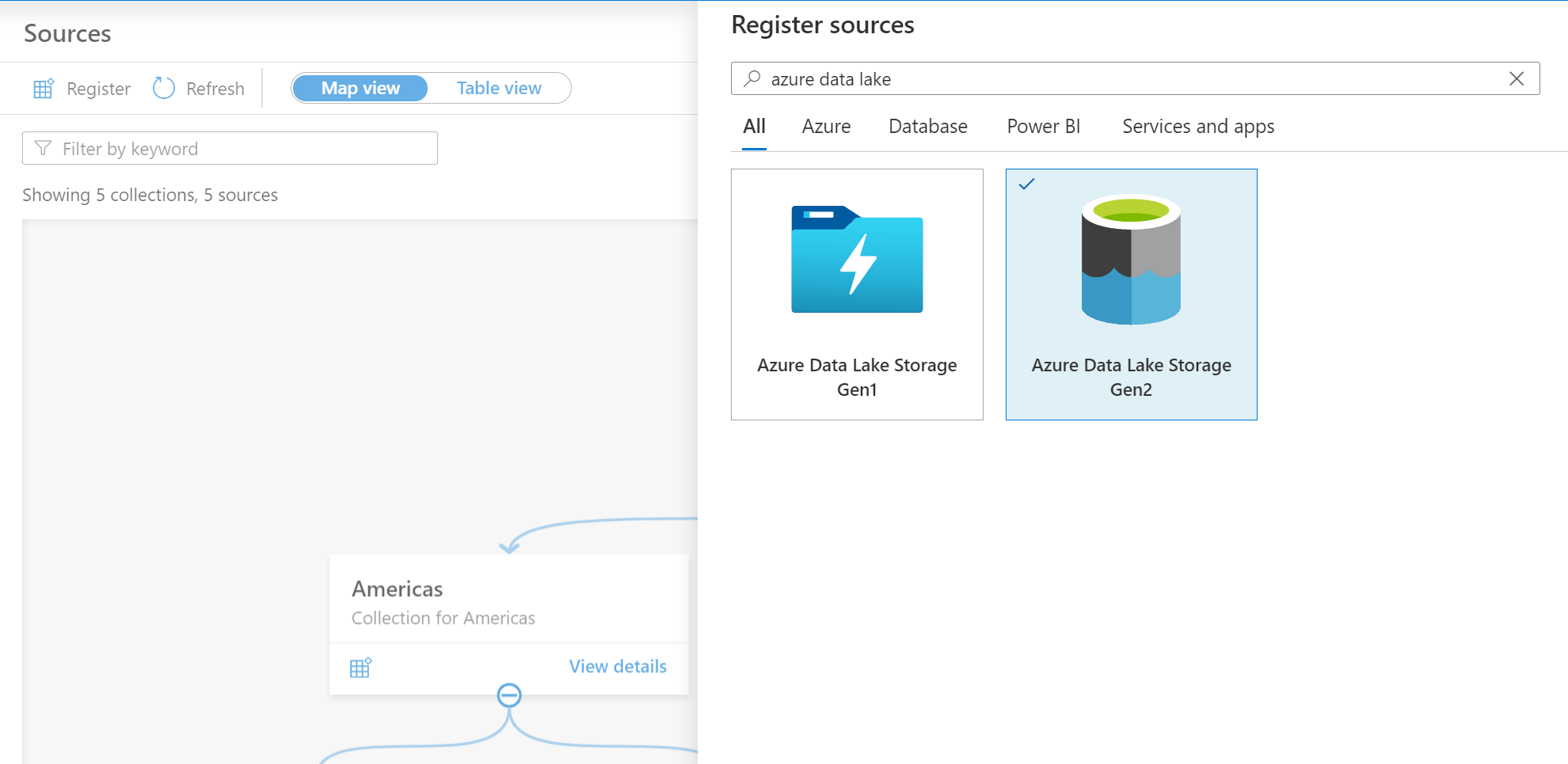Switch to Table view
The height and width of the screenshot is (764, 1568).
pyautogui.click(x=499, y=88)
